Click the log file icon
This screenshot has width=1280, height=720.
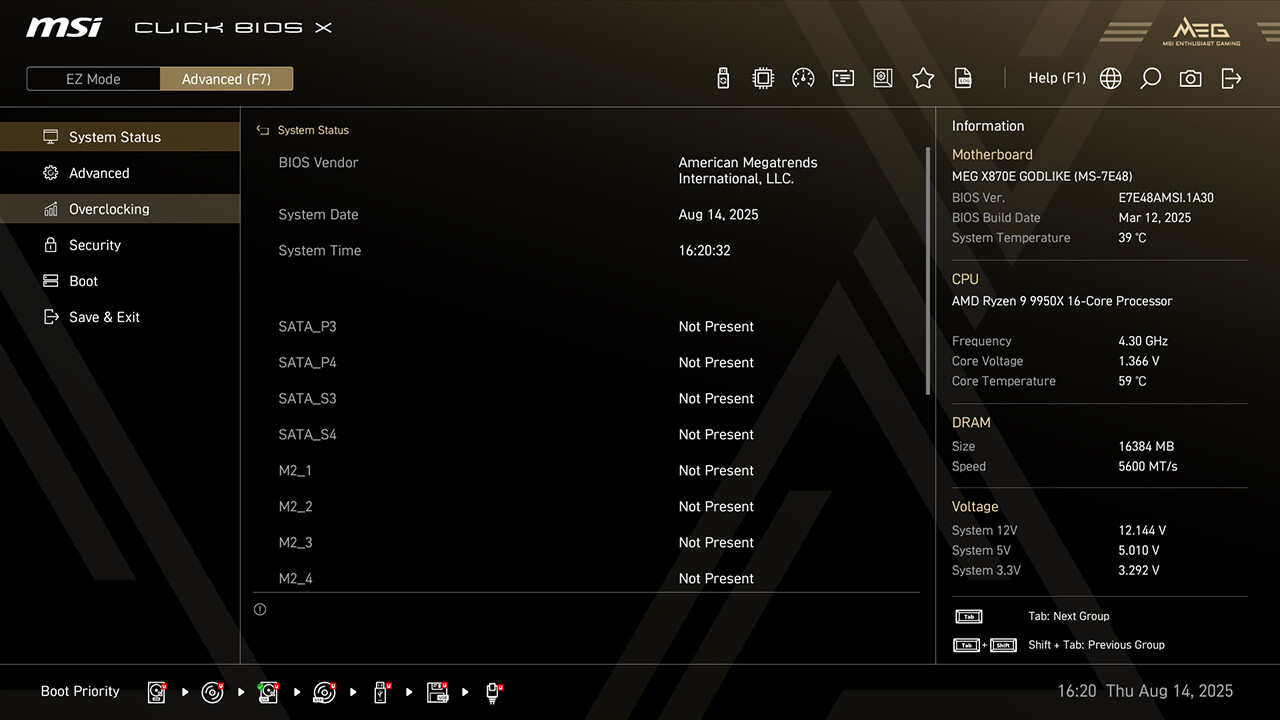(963, 78)
